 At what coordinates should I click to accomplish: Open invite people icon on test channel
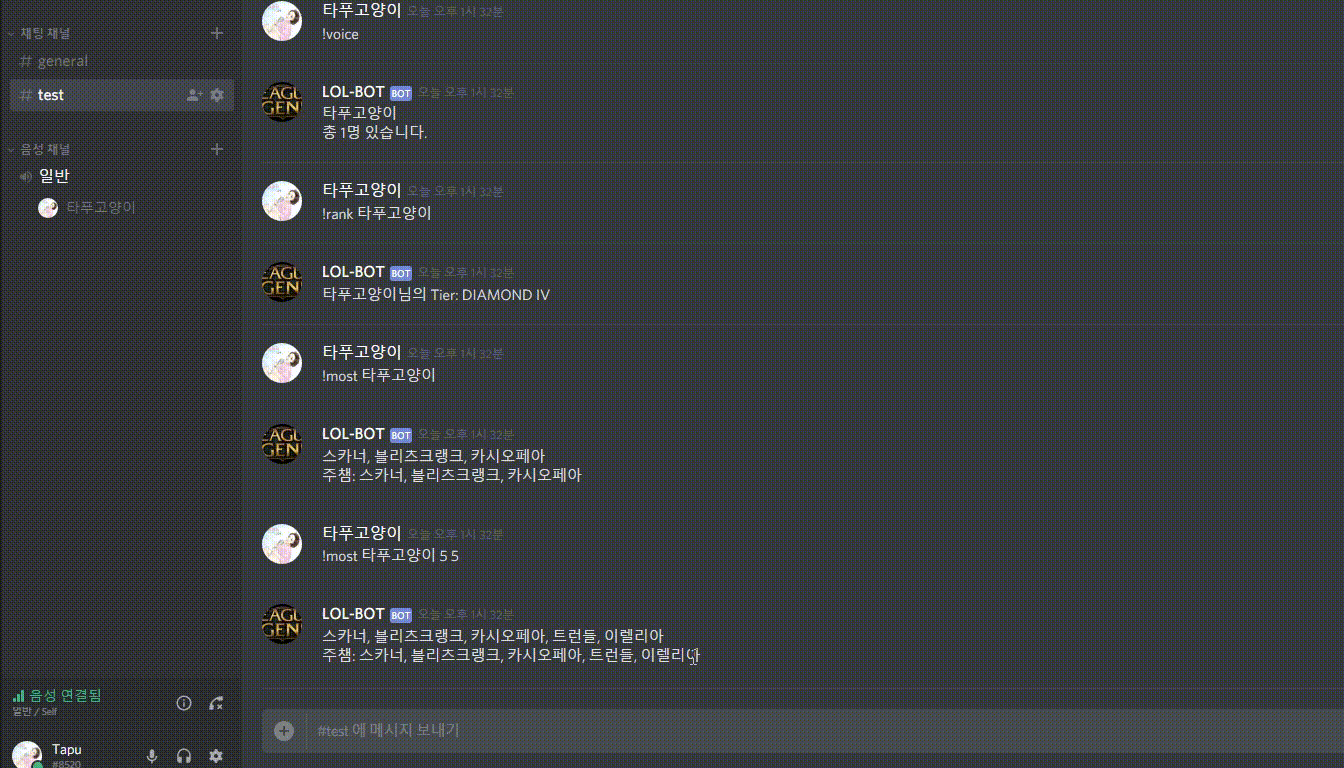195,95
